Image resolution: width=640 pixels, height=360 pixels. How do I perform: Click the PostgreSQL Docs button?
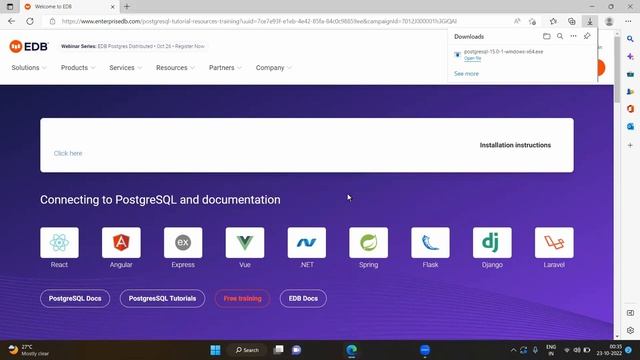click(x=75, y=298)
